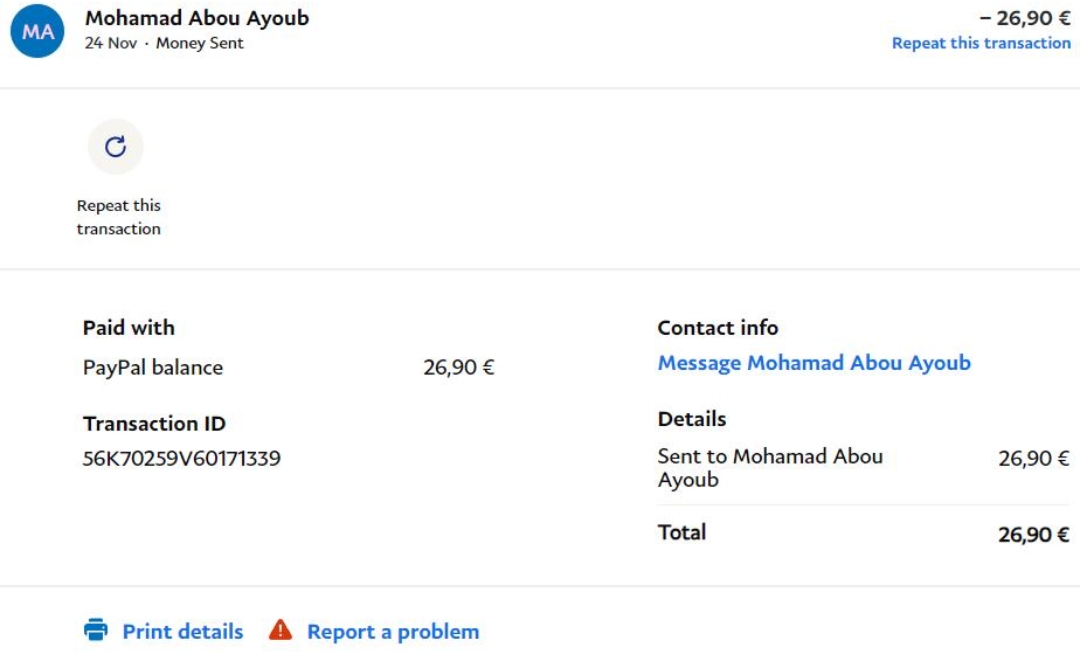Click the 24 Nov Money Sent subtitle
Screen dimensions: 1080x652
(x=164, y=43)
